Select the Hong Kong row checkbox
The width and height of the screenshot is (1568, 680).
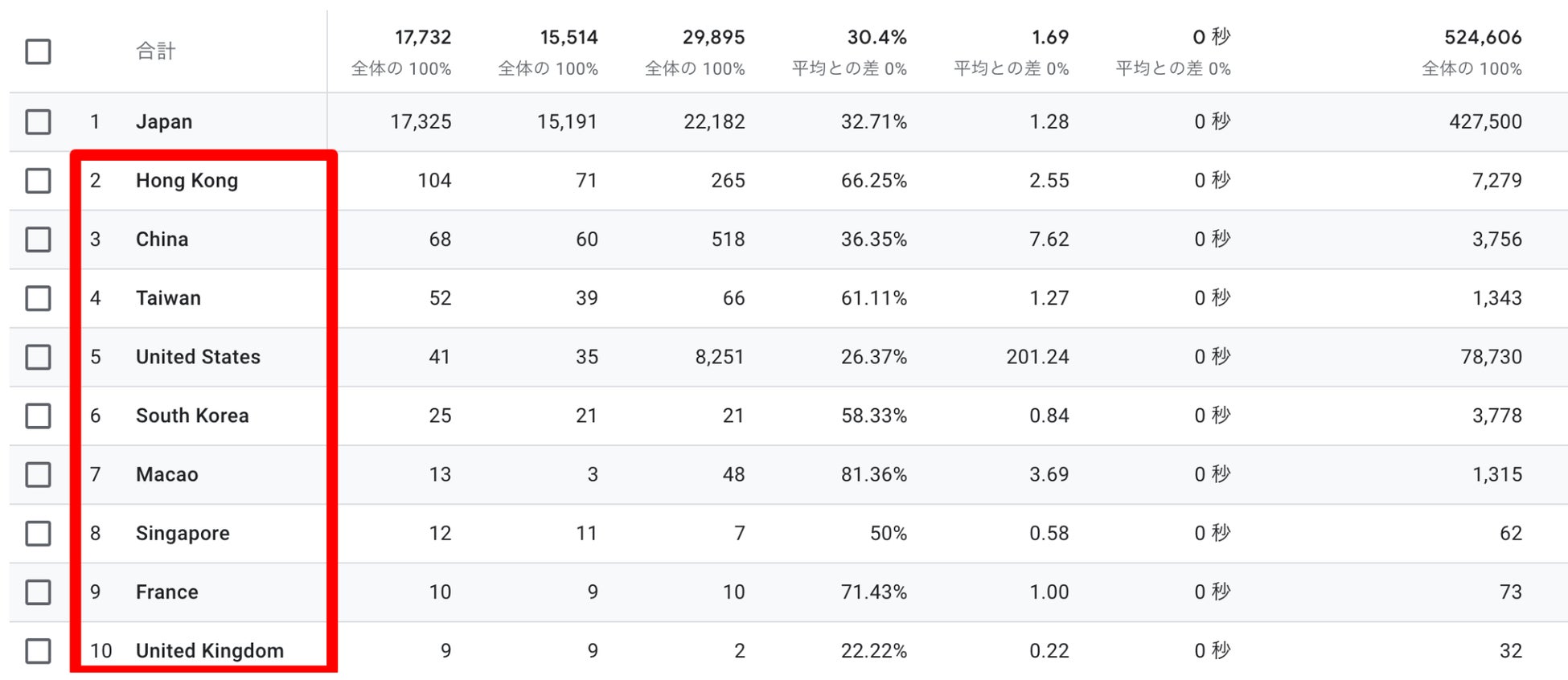click(38, 181)
